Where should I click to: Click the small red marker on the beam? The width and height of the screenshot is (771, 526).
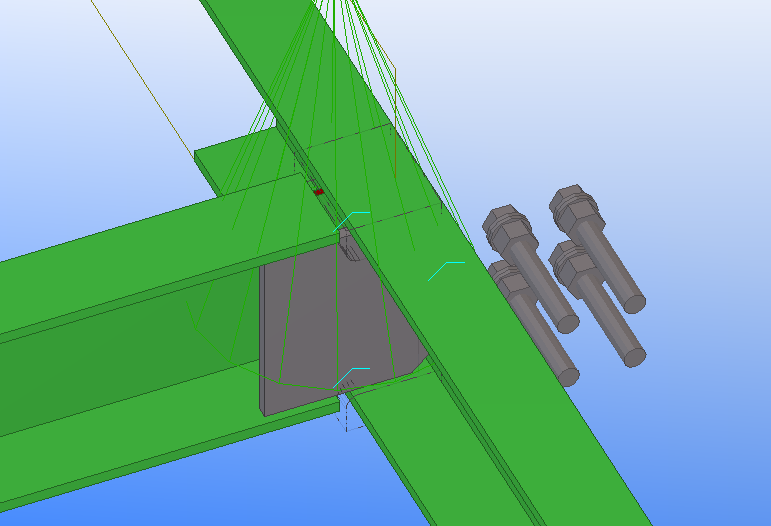coord(319,192)
